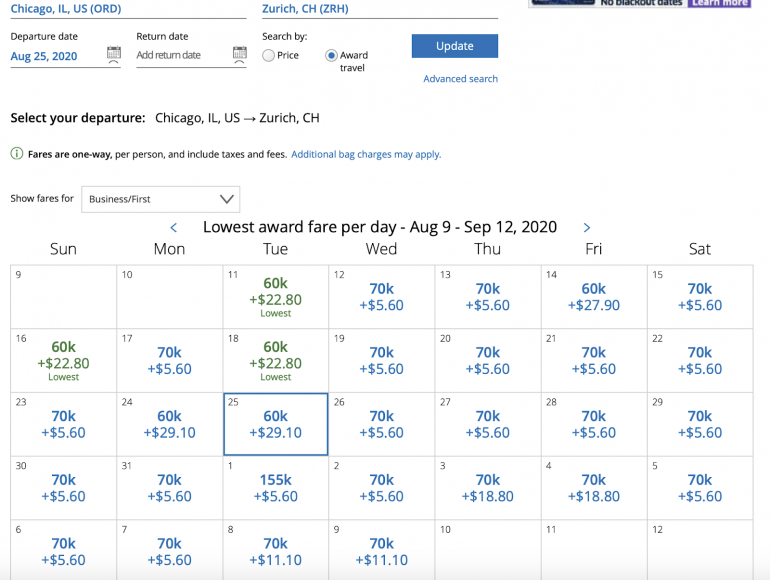The height and width of the screenshot is (580, 770).
Task: Click the fares info icon
Action: point(17,154)
